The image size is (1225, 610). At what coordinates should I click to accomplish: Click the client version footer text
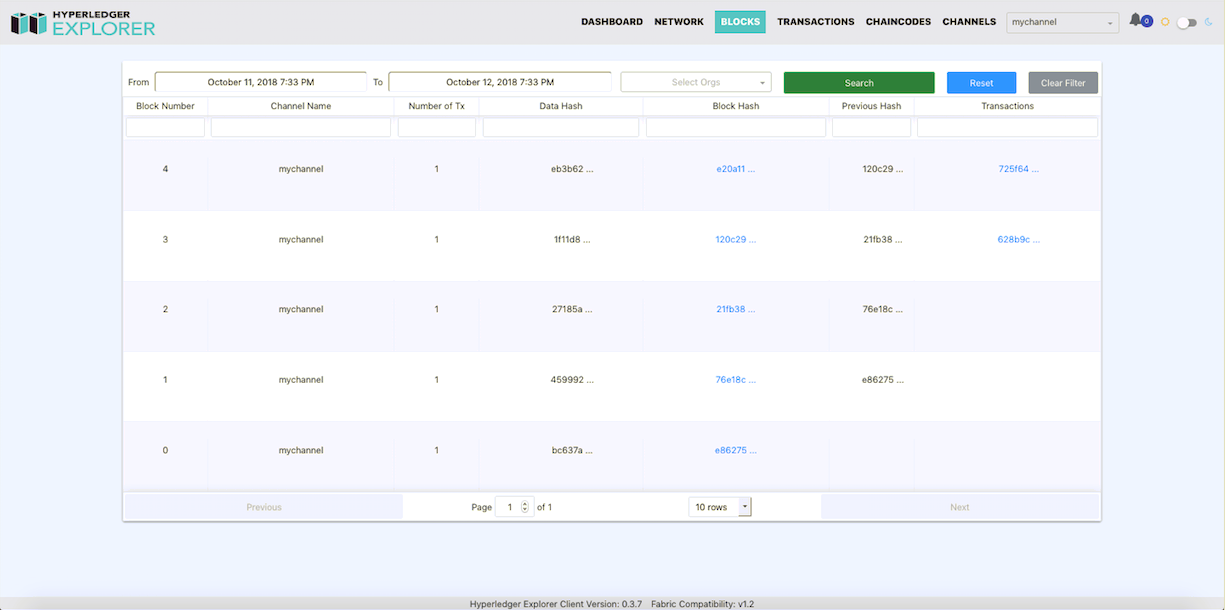556,604
